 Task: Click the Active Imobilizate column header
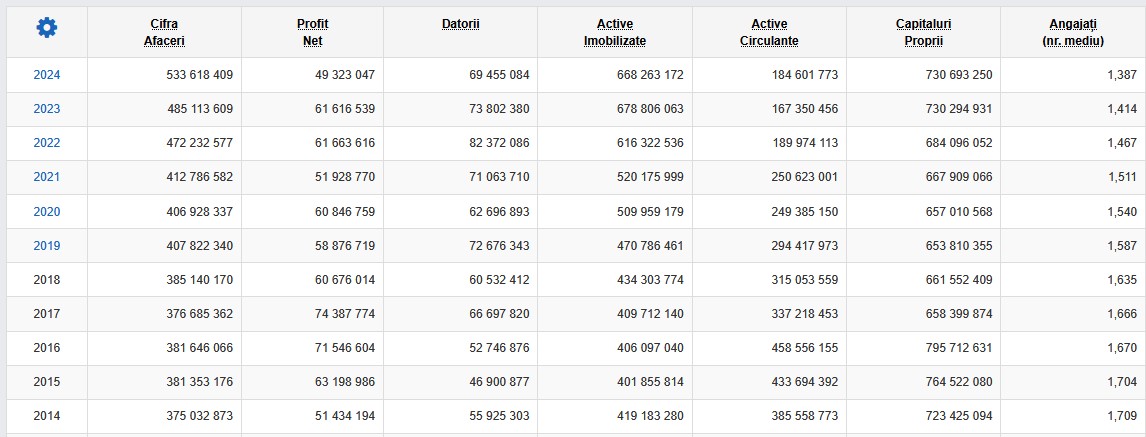(615, 33)
